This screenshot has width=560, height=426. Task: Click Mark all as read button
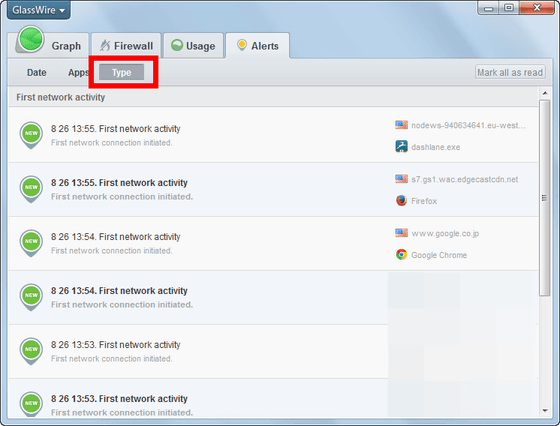click(510, 72)
